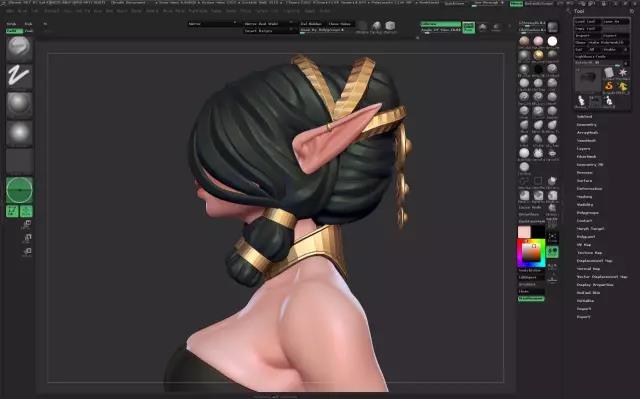Screen dimensions: 640x399
Task: Expand the Surface section
Action: pyautogui.click(x=584, y=181)
